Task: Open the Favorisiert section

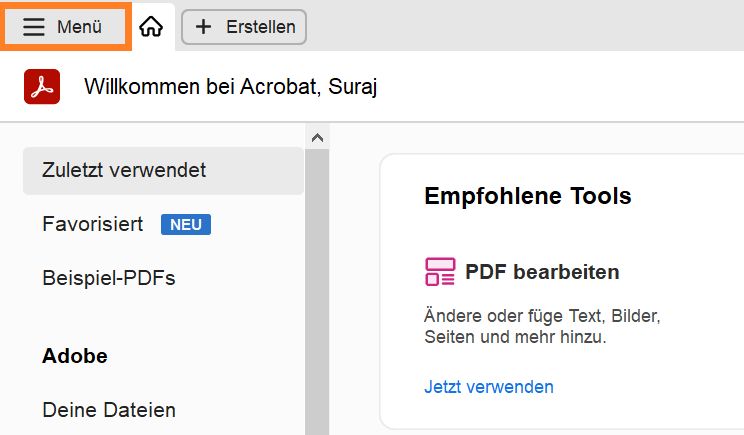Action: pyautogui.click(x=93, y=224)
